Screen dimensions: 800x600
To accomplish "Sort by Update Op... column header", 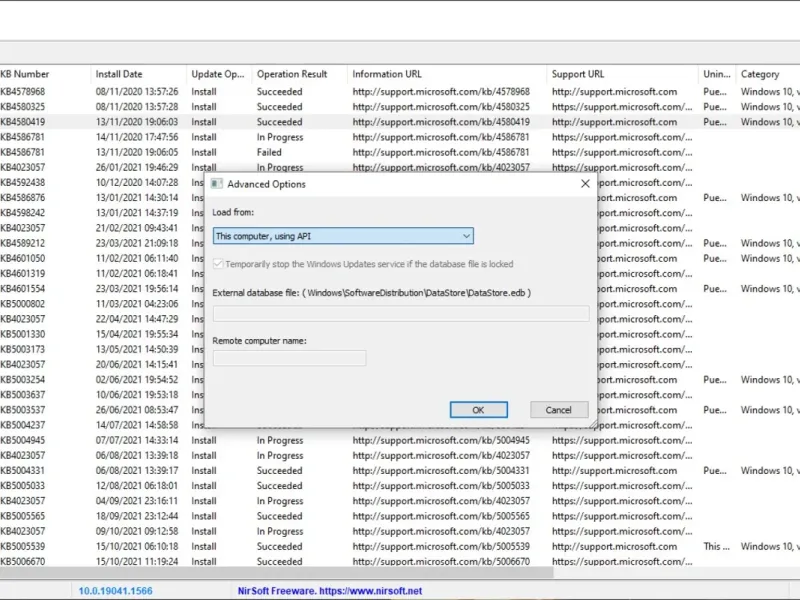I will coord(219,74).
